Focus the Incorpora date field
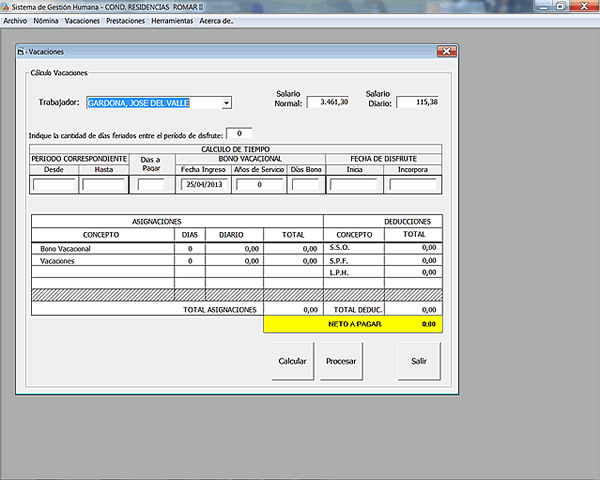This screenshot has width=600, height=480. tap(413, 185)
